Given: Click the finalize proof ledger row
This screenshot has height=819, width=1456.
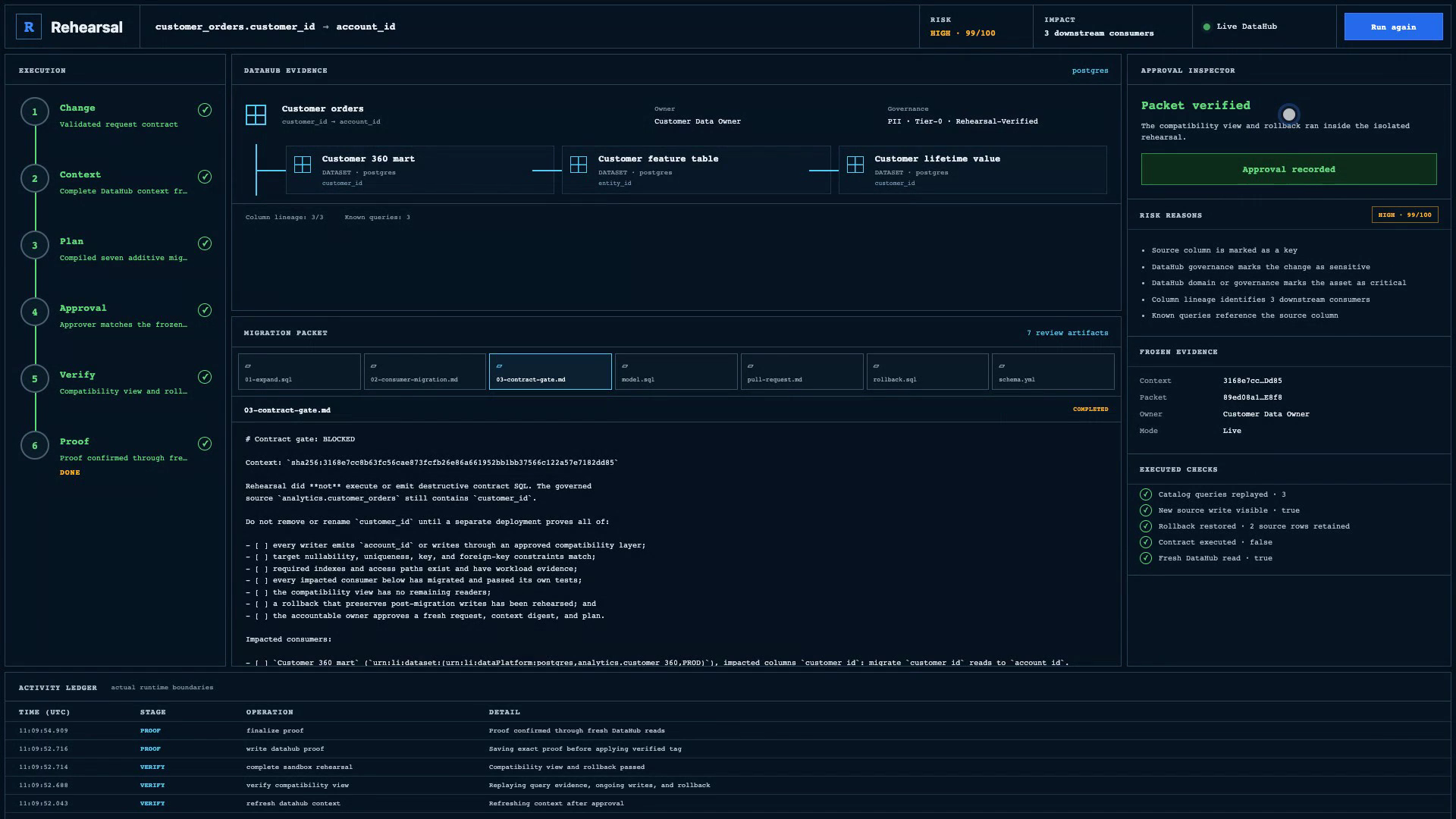Looking at the screenshot, I should [728, 731].
